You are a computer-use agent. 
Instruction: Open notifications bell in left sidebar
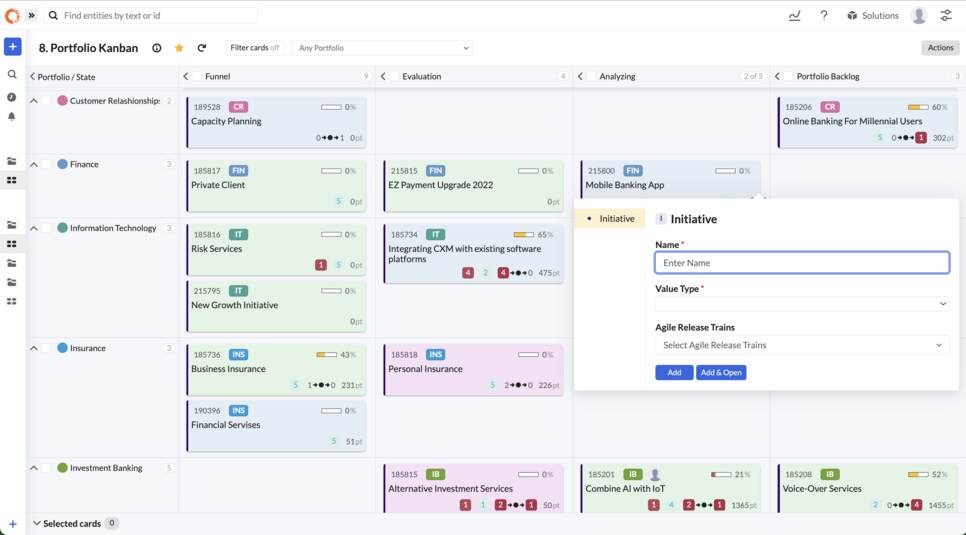click(x=12, y=116)
